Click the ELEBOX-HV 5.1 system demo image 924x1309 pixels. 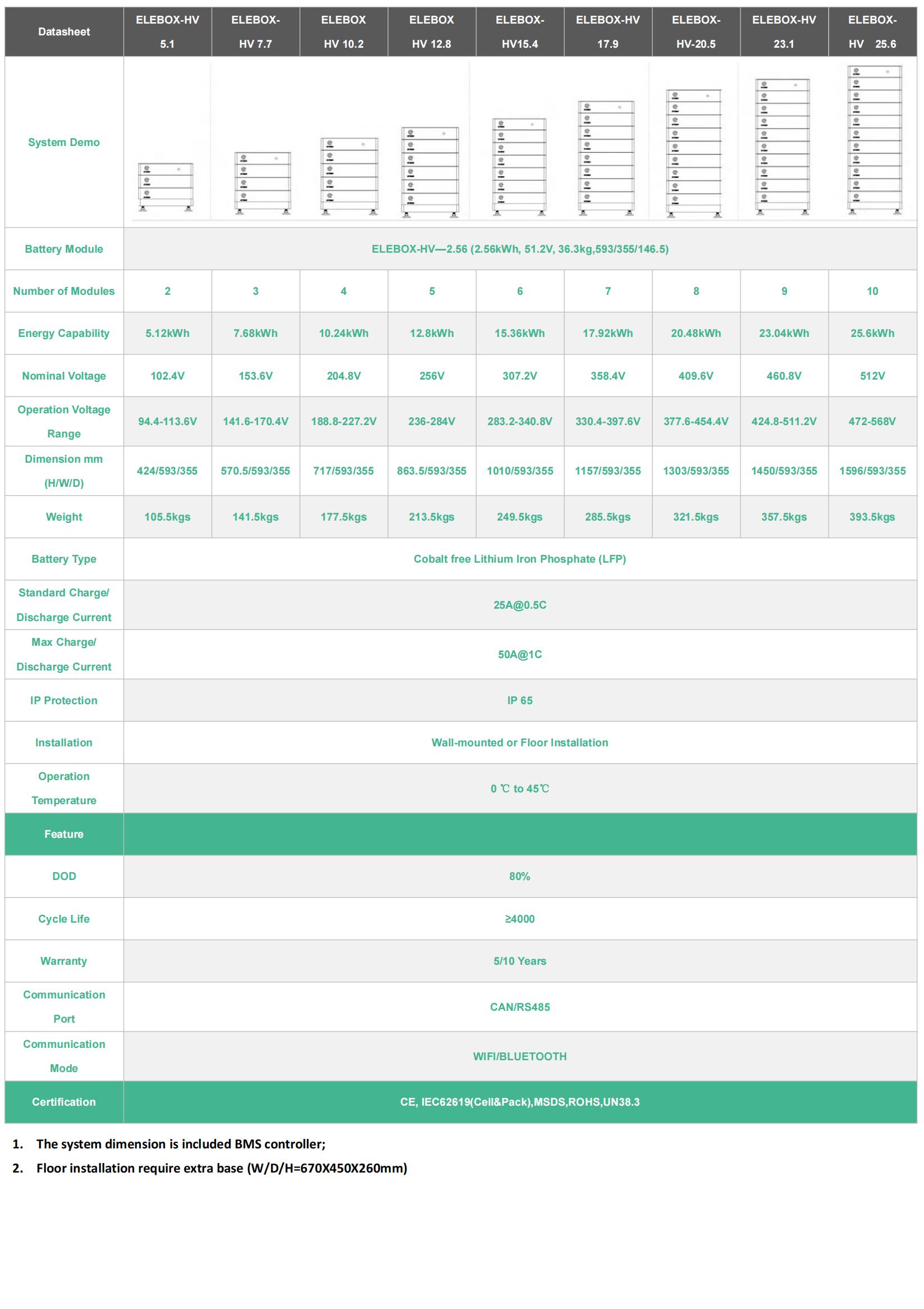pyautogui.click(x=165, y=186)
